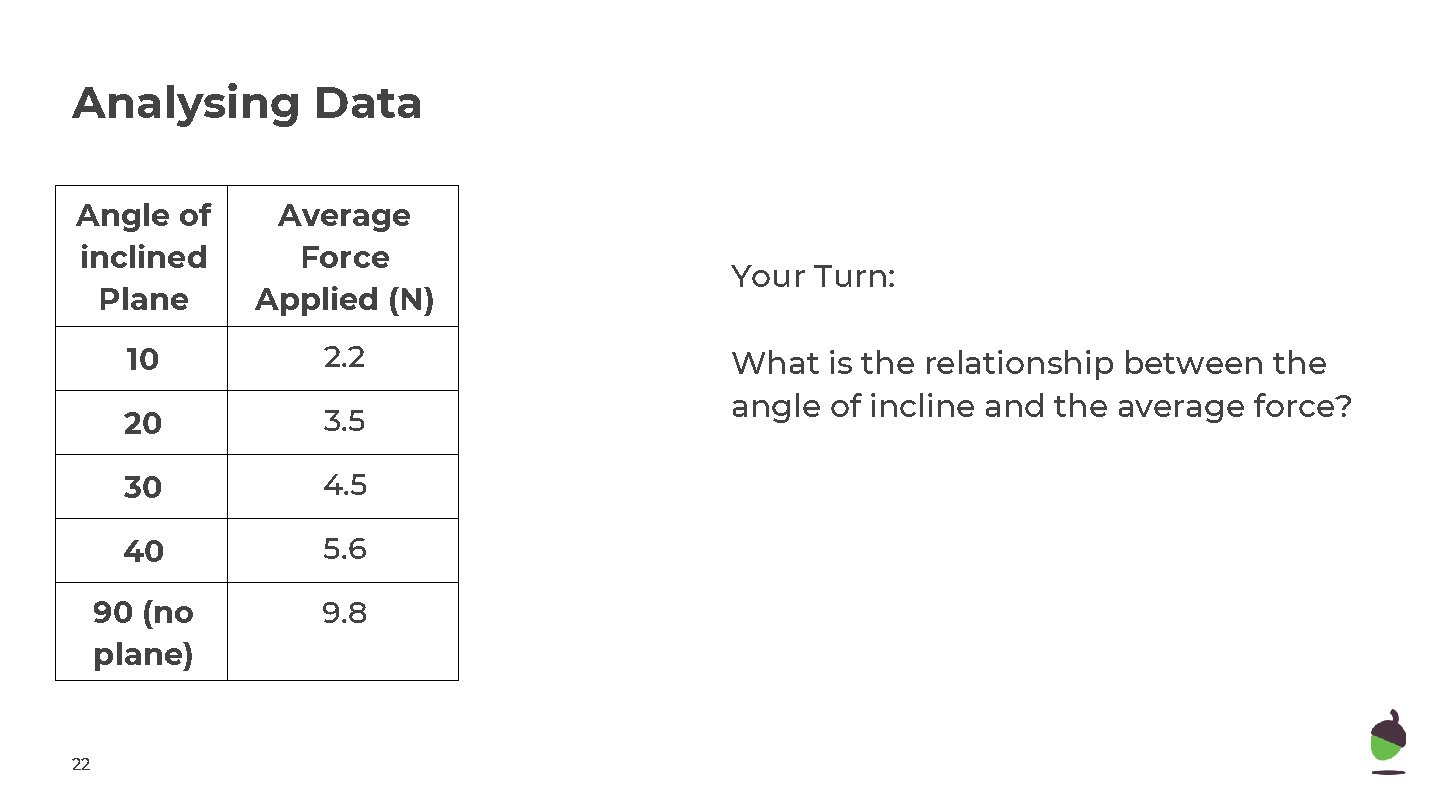Select the angle cell showing 10
This screenshot has height=810, width=1440.
(143, 359)
